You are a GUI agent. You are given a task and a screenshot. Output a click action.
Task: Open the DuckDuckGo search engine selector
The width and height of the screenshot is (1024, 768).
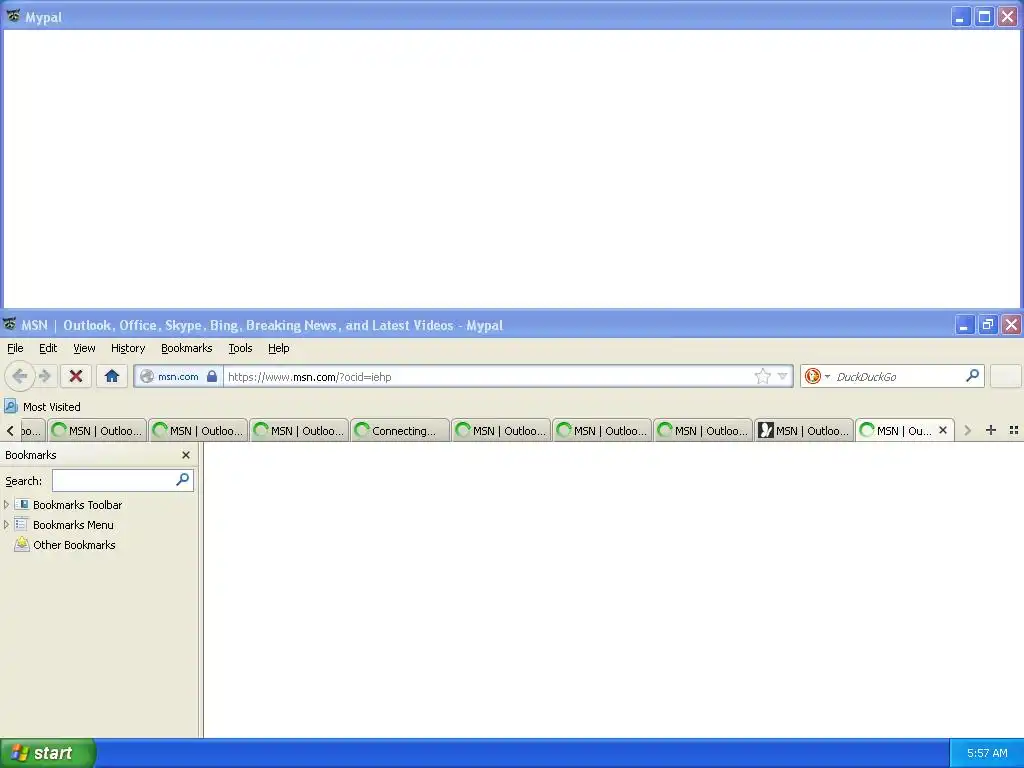817,376
